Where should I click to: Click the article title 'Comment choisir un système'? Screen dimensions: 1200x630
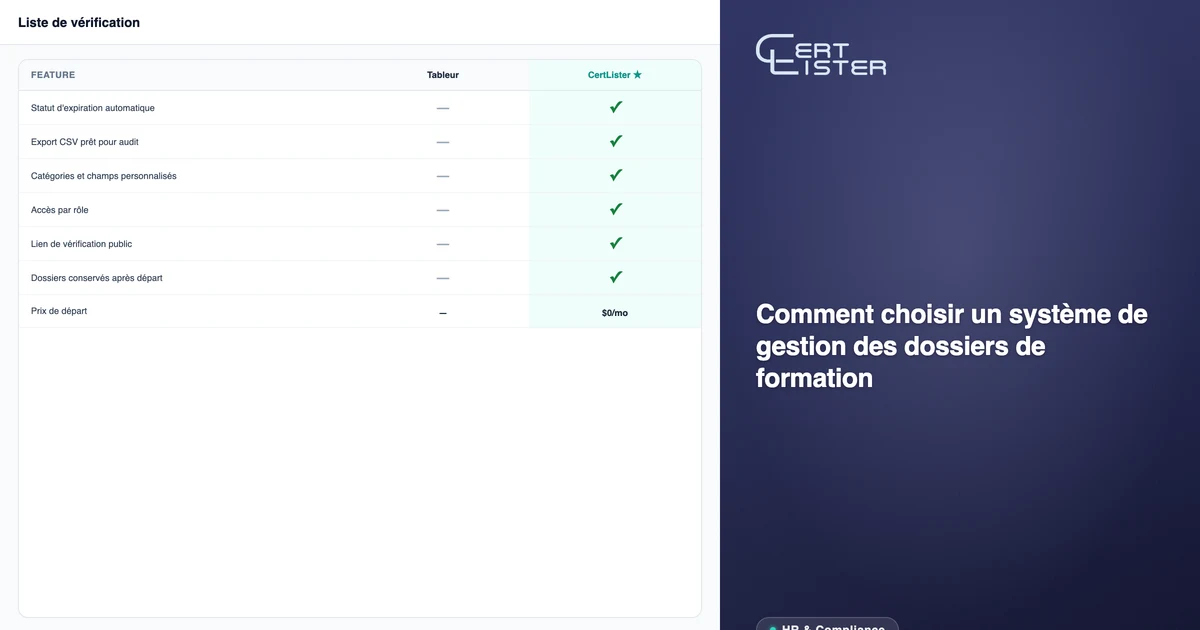[952, 346]
